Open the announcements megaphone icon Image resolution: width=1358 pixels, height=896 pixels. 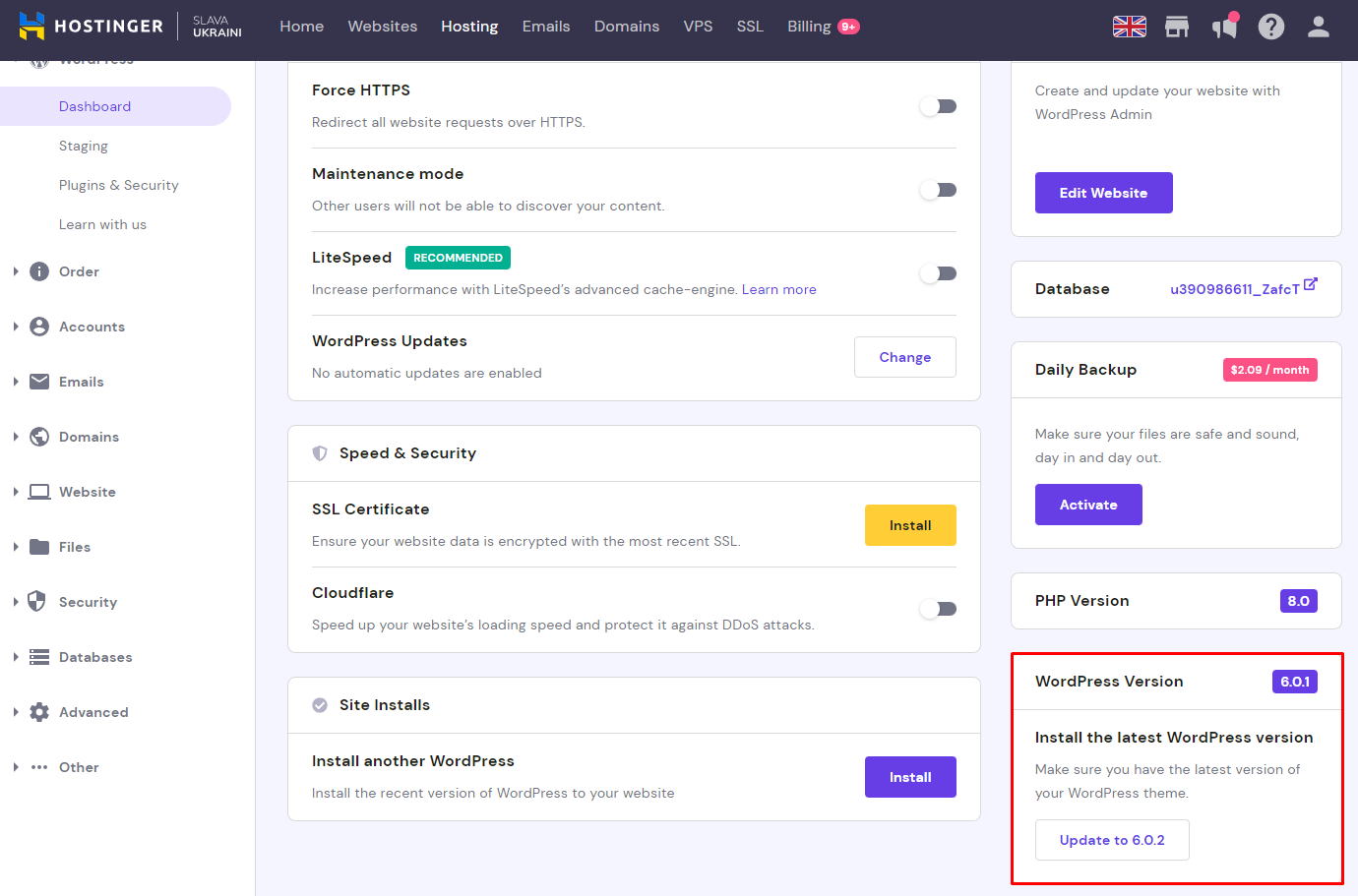1223,27
